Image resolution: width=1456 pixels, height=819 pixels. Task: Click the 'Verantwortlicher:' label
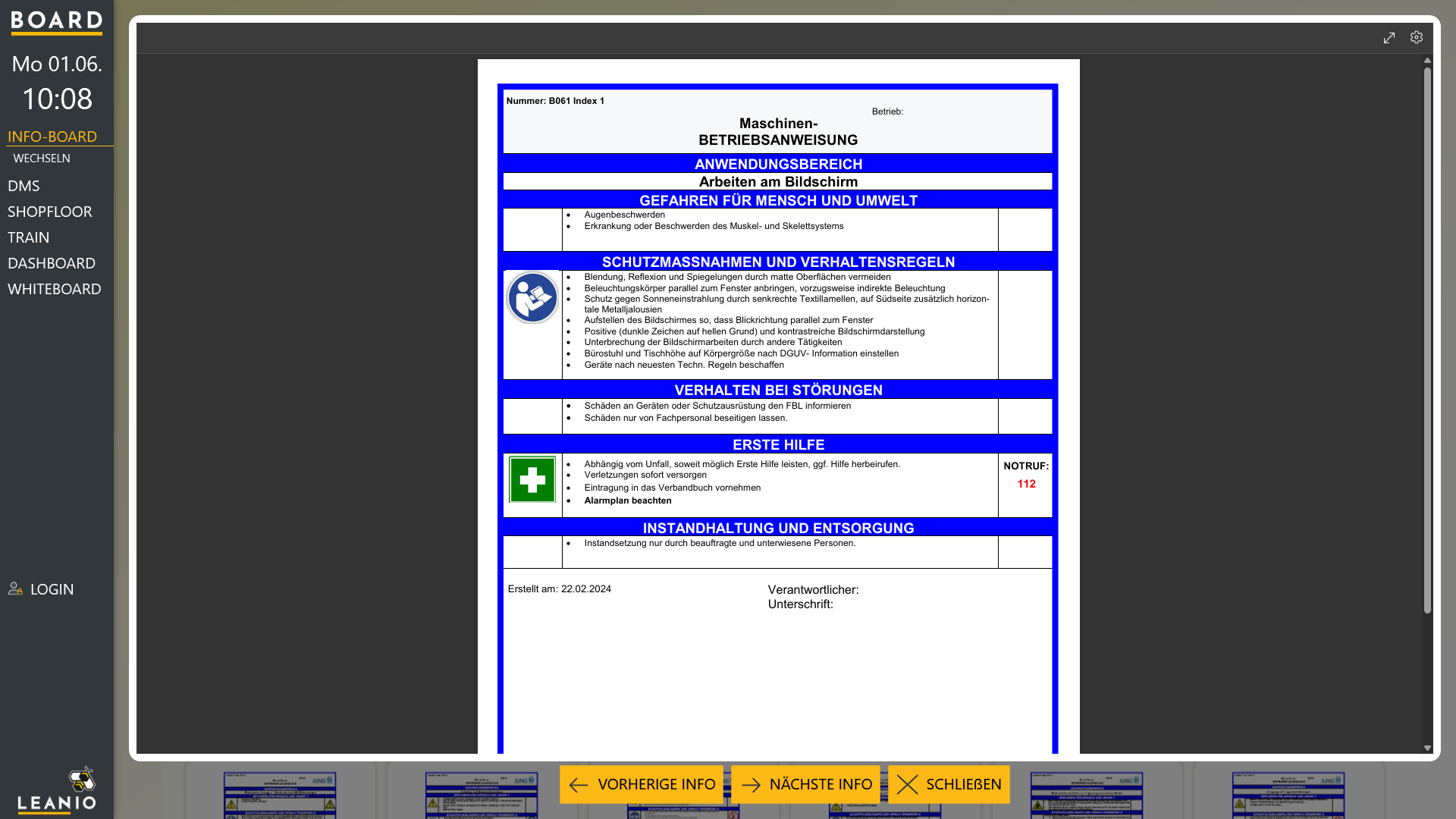pyautogui.click(x=813, y=590)
